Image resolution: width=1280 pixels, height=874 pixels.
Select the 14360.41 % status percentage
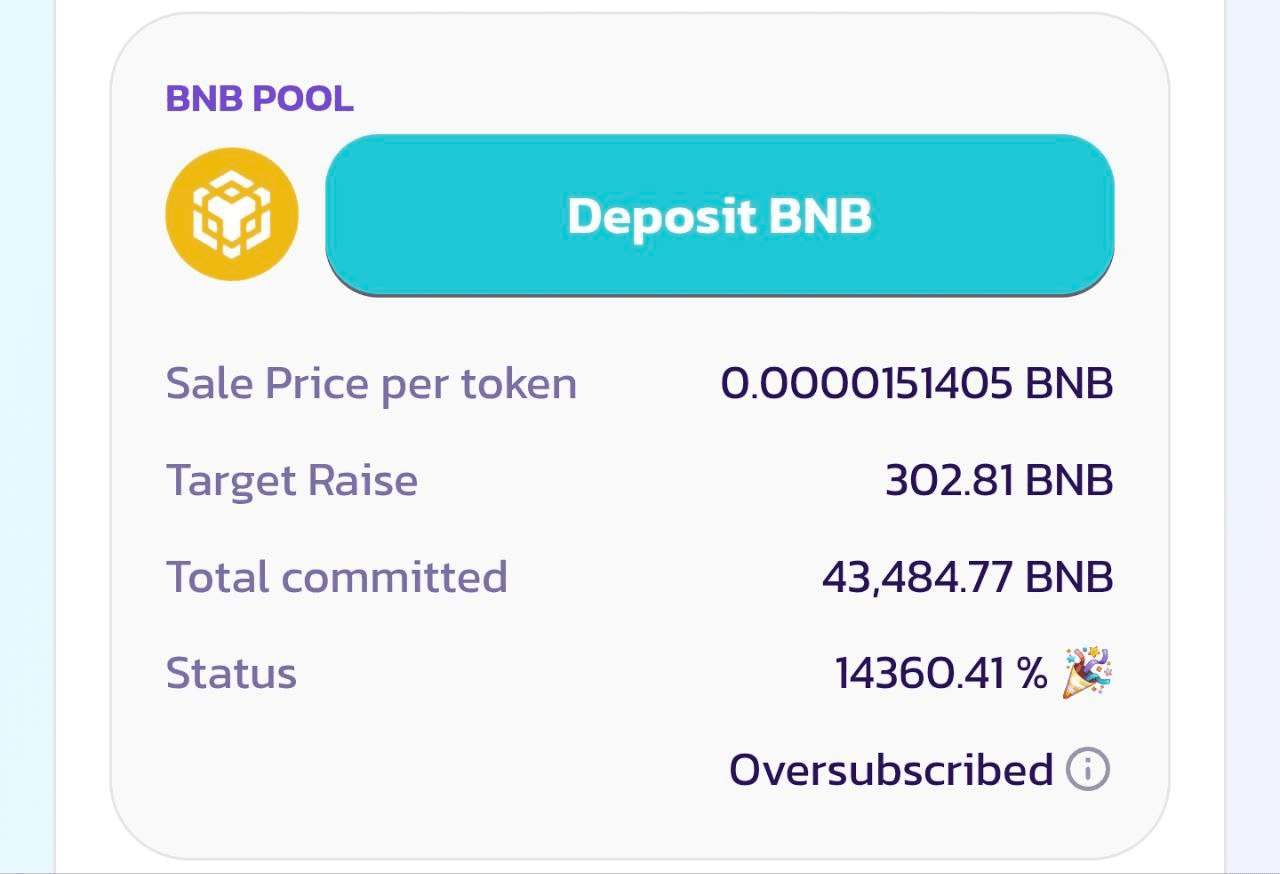click(x=941, y=673)
